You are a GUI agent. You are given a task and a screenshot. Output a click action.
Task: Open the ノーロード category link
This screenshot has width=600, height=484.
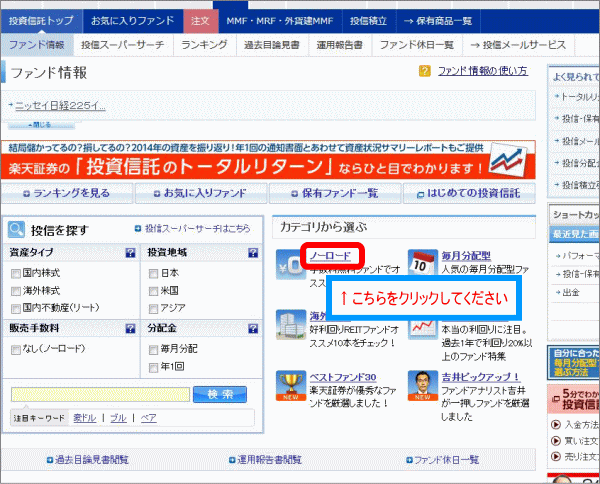[330, 256]
